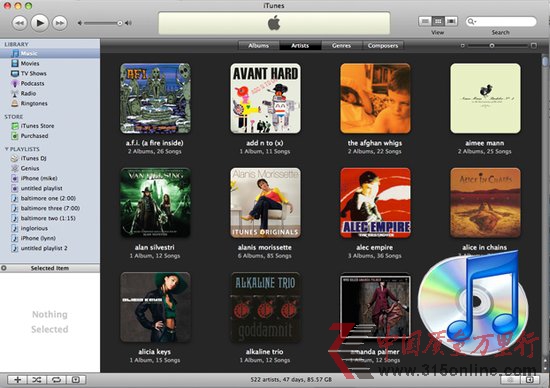This screenshot has width=550, height=388.
Task: Click the low volume speaker icon
Action: coord(80,23)
